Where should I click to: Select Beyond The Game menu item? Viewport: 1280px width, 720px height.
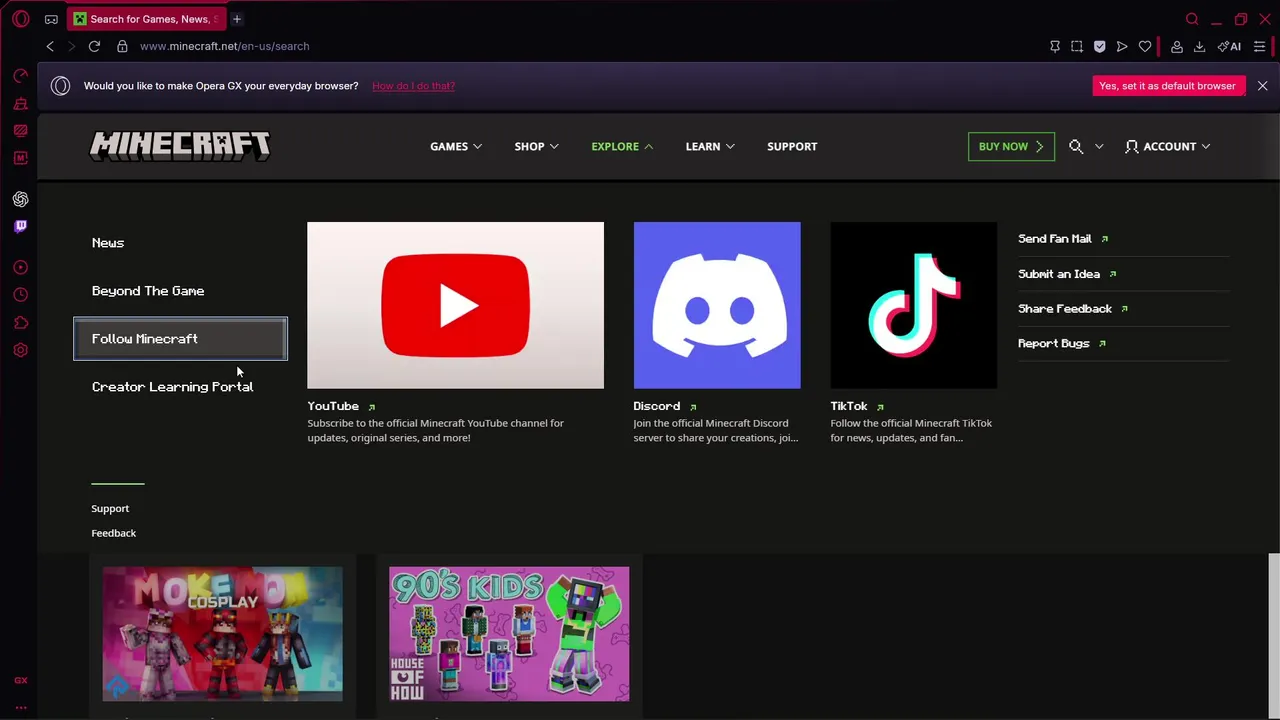(x=148, y=291)
